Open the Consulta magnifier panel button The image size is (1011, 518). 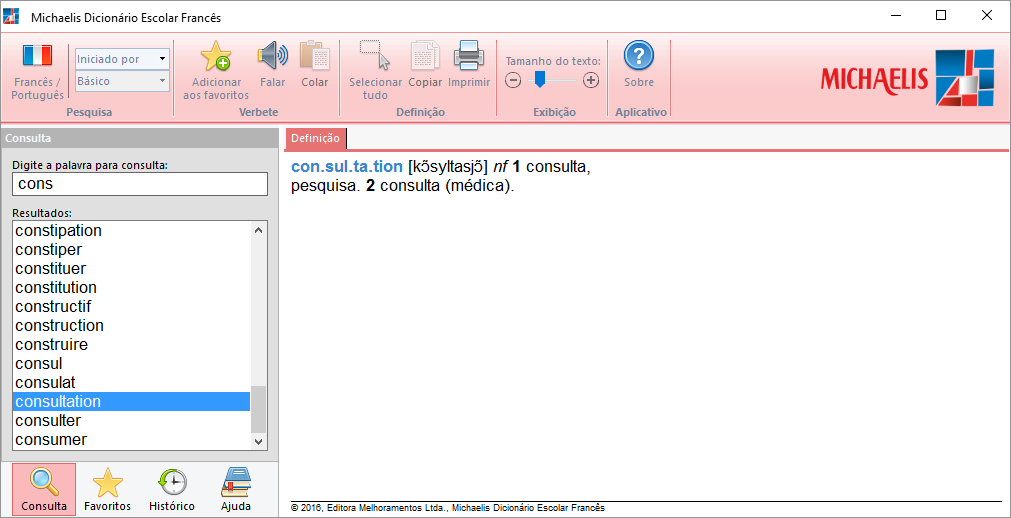[x=44, y=489]
